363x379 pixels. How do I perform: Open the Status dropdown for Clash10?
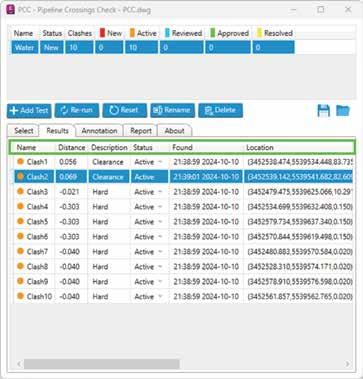pyautogui.click(x=160, y=296)
